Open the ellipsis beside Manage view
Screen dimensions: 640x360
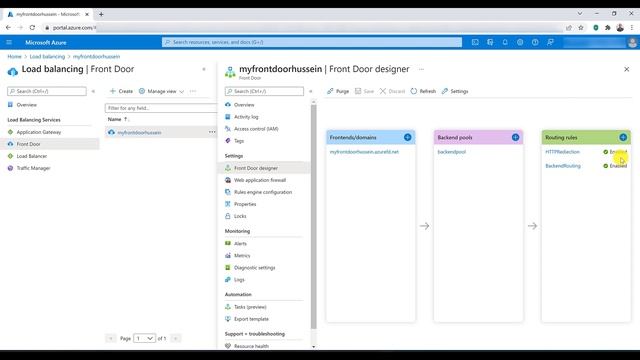[x=193, y=91]
